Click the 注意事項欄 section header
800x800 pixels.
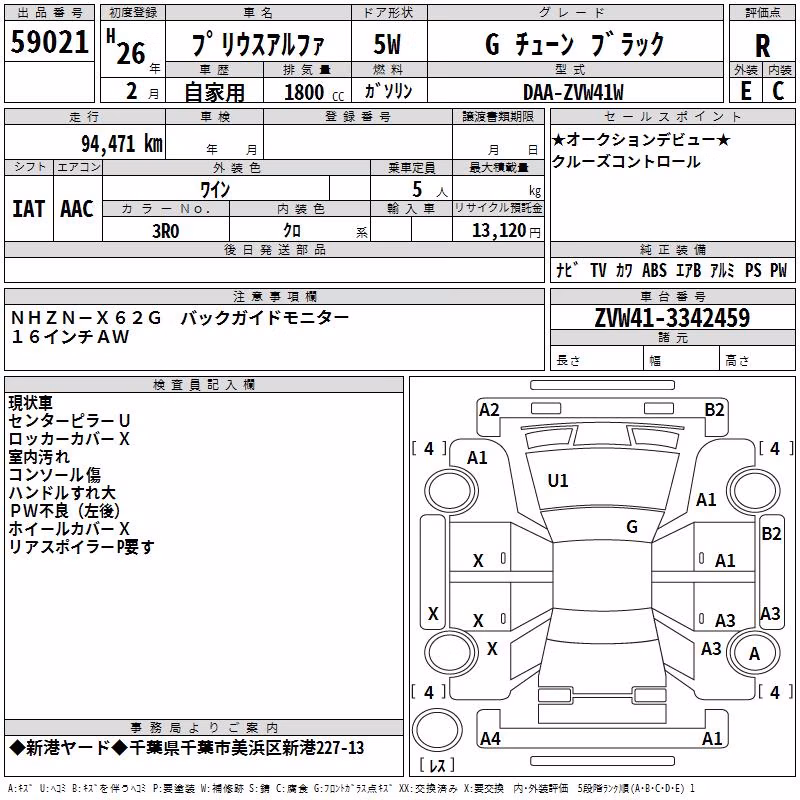tap(274, 296)
